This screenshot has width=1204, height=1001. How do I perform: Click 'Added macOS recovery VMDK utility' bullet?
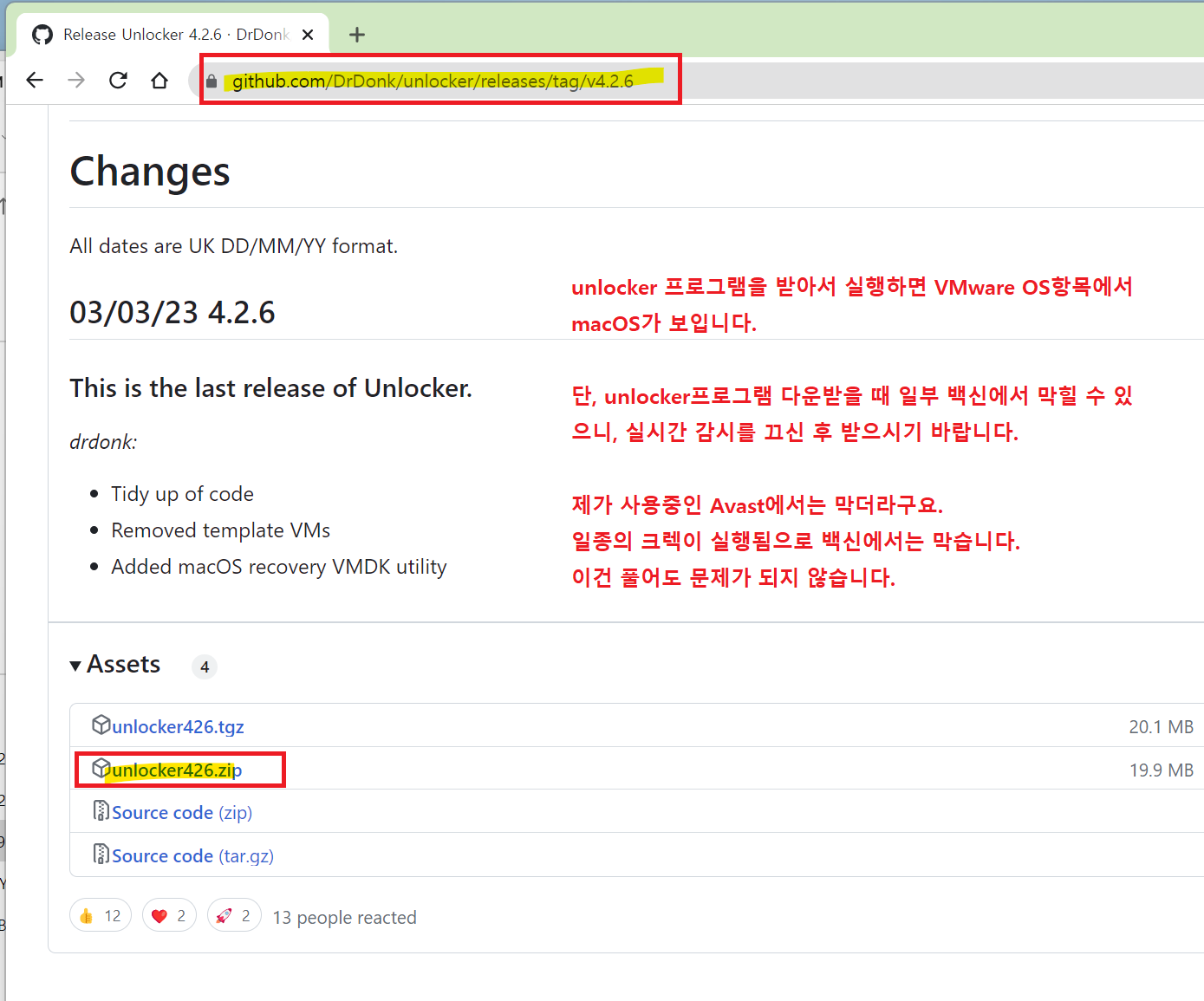[279, 567]
